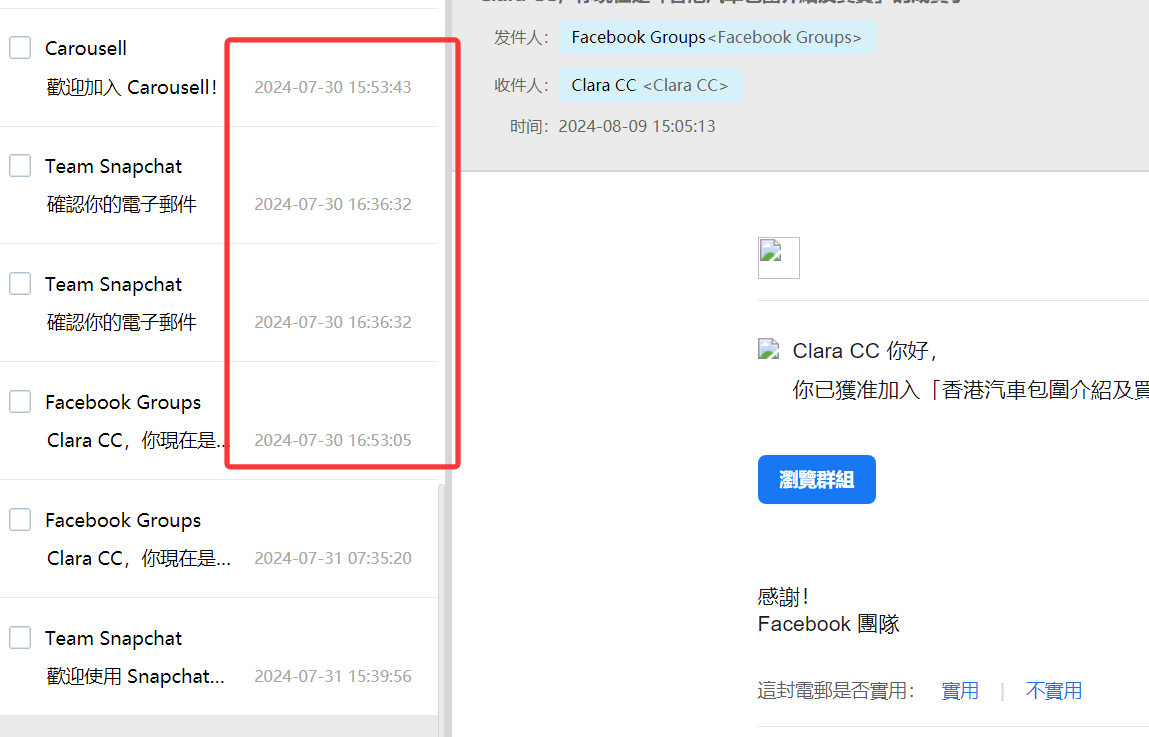Tick checkbox of Facebook Groups email 07:35:20

click(x=20, y=519)
